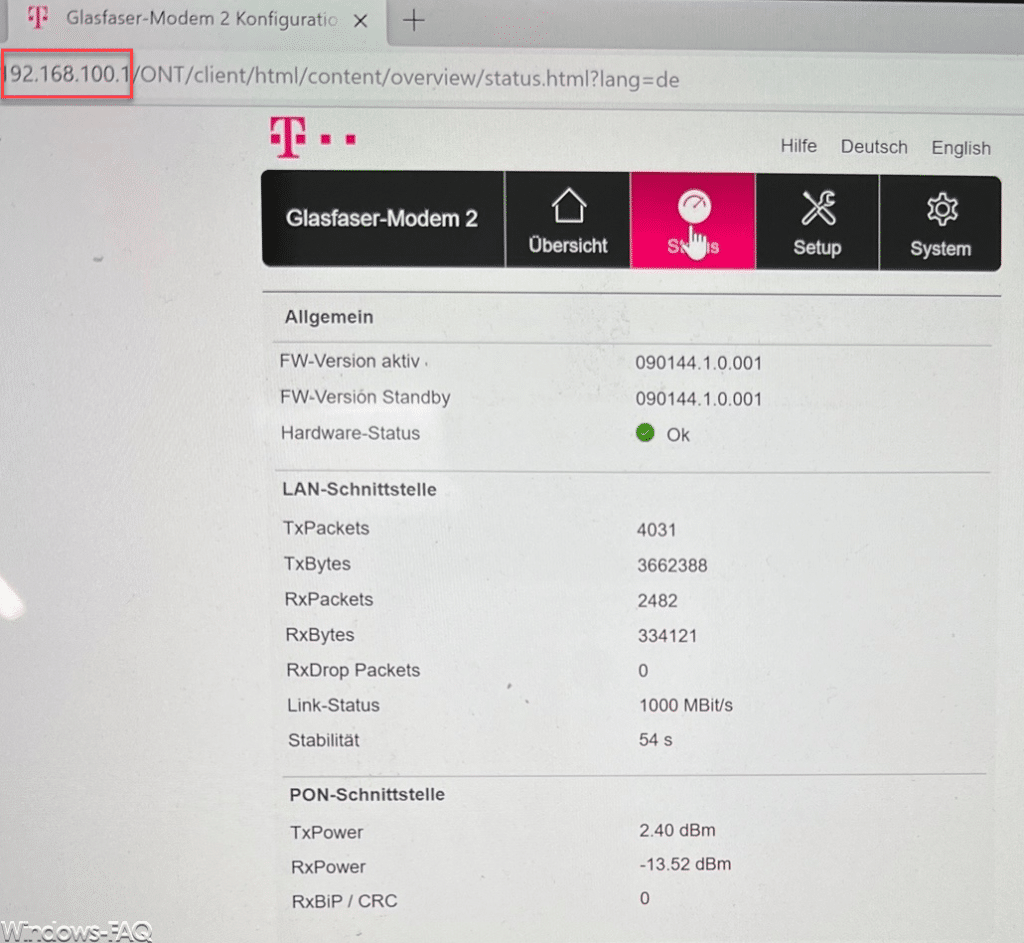Select the RxPower value -13.52 dBm

point(685,865)
